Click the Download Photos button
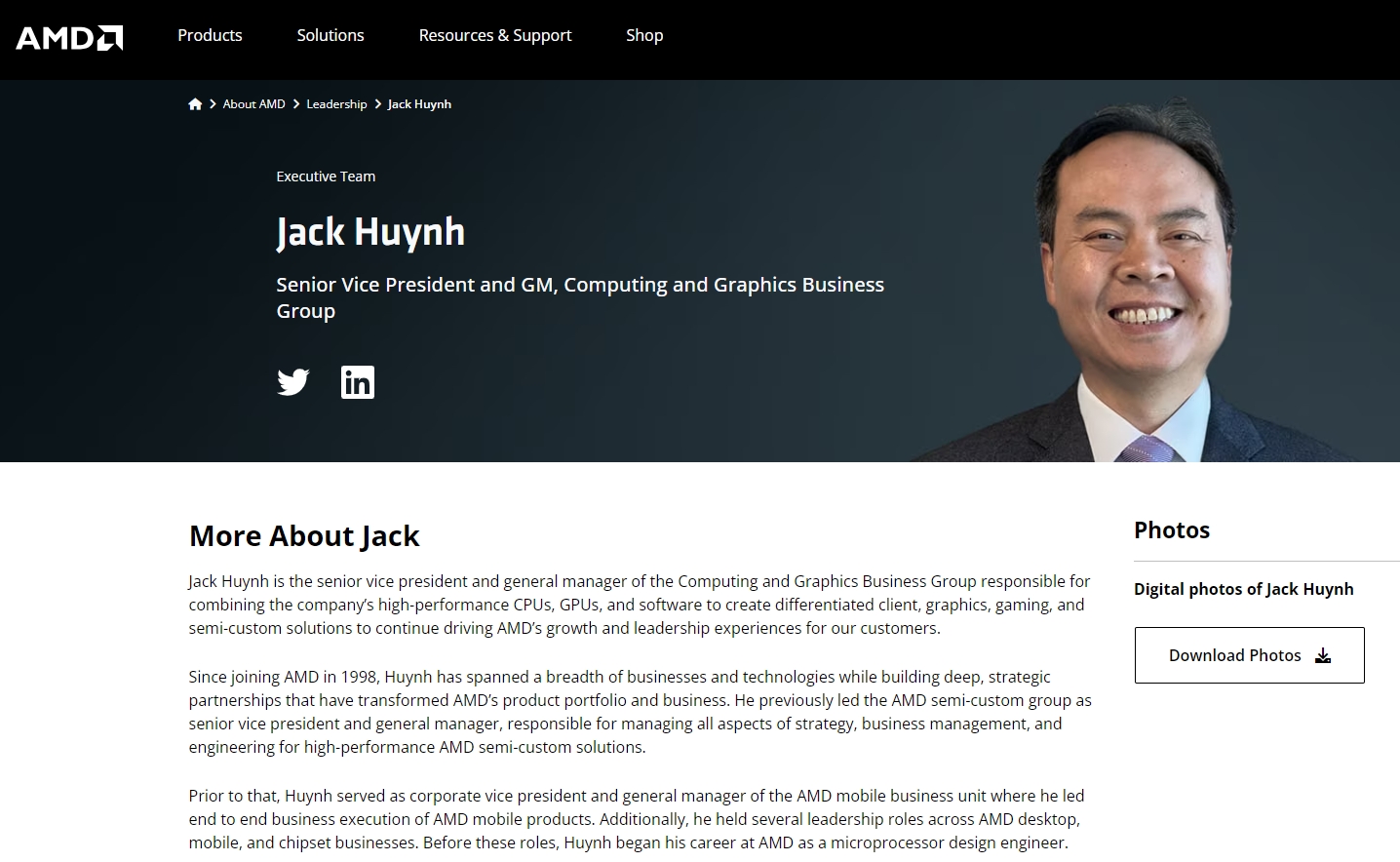Viewport: 1400px width, 862px height. (1249, 655)
